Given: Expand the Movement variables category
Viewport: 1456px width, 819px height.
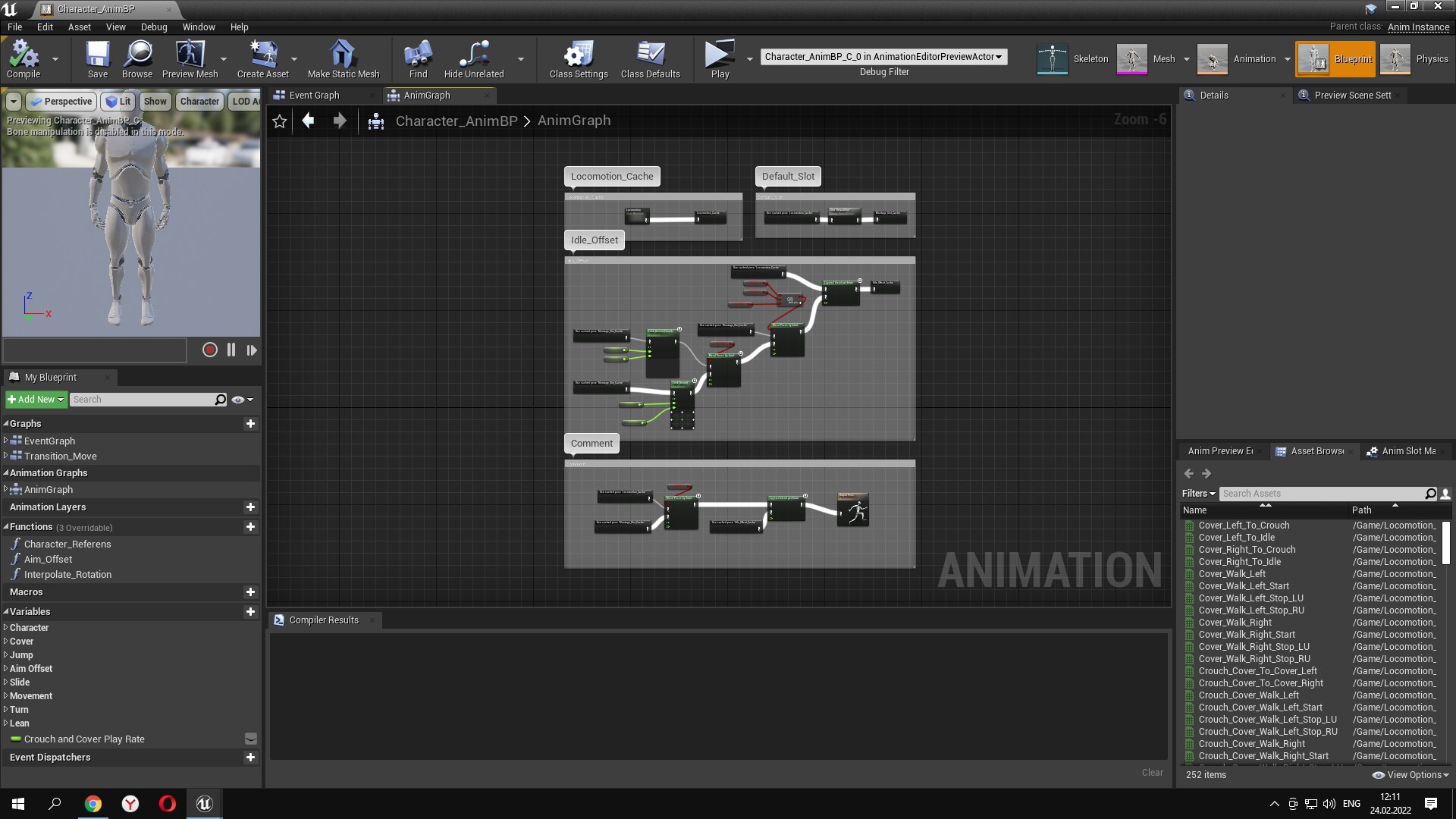Looking at the screenshot, I should (x=31, y=696).
